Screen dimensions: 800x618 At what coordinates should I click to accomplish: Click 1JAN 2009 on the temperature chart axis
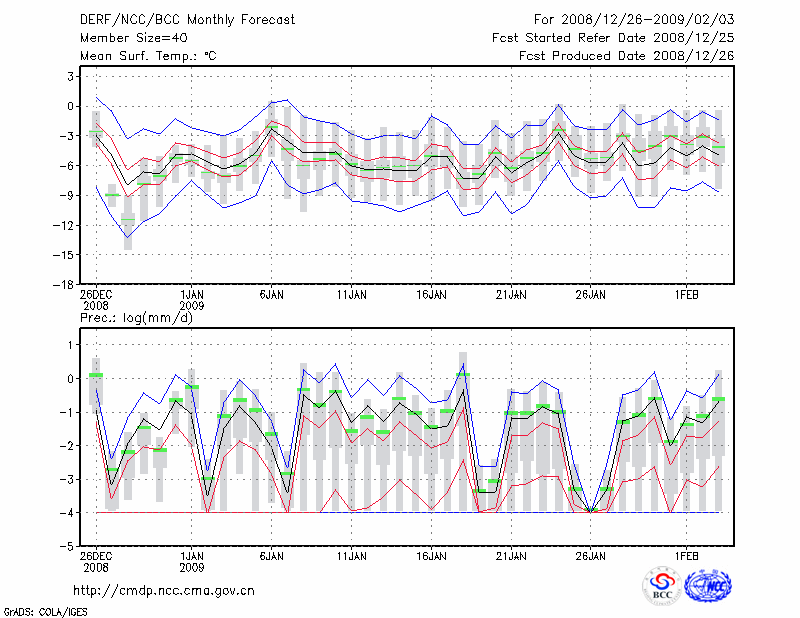point(192,301)
